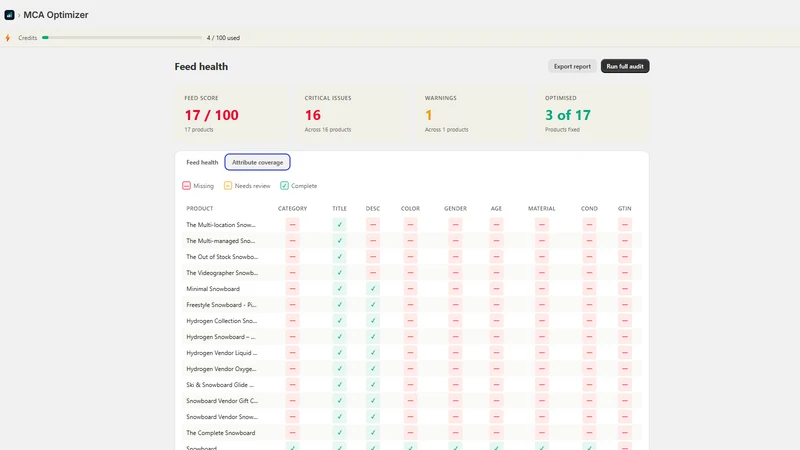Open the Attribute coverage tab

click(x=257, y=162)
